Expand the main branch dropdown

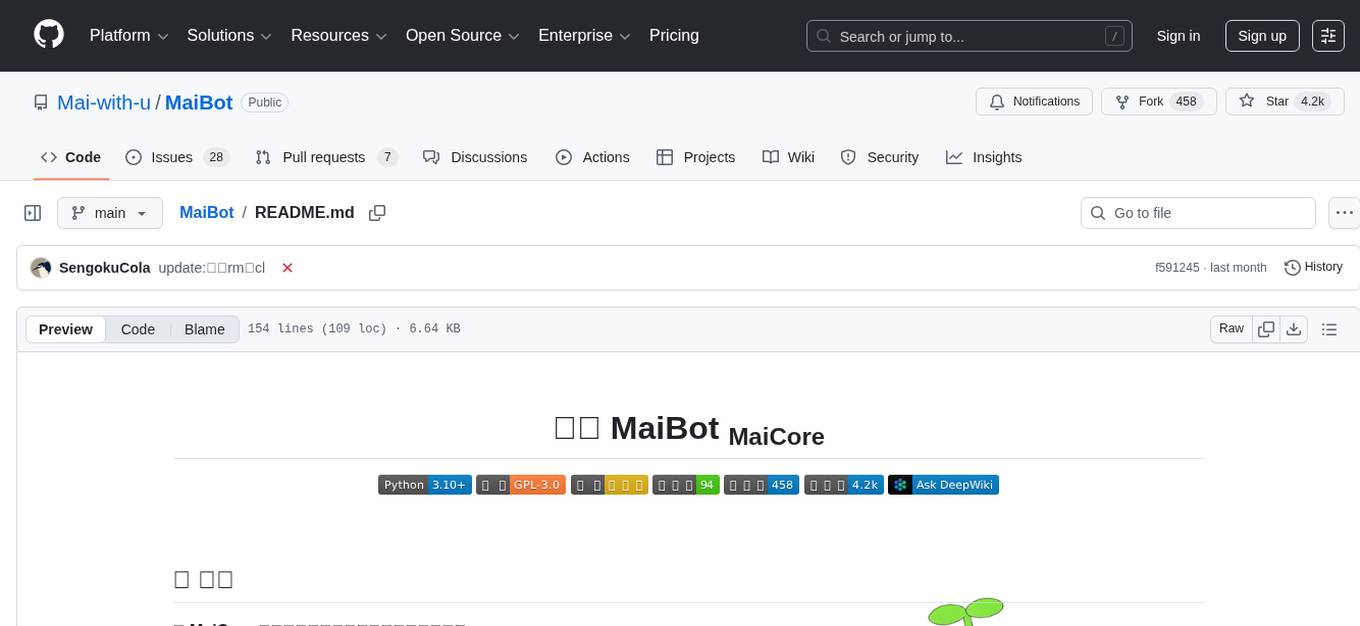coord(110,212)
